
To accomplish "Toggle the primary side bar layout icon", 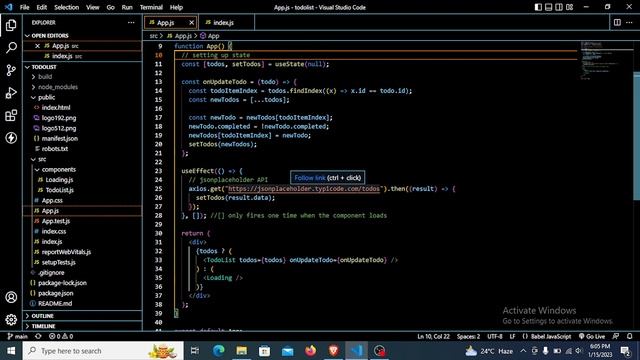I will pos(538,7).
